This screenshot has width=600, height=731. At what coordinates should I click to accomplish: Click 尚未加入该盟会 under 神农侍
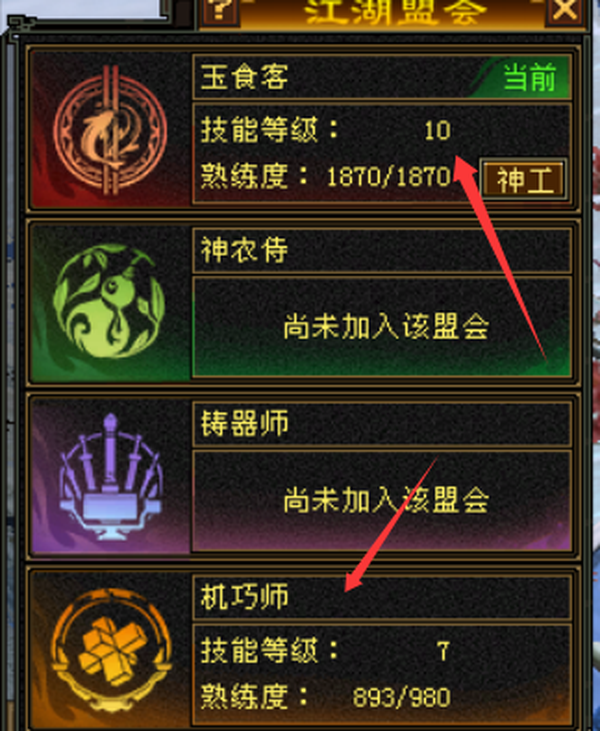point(386,326)
